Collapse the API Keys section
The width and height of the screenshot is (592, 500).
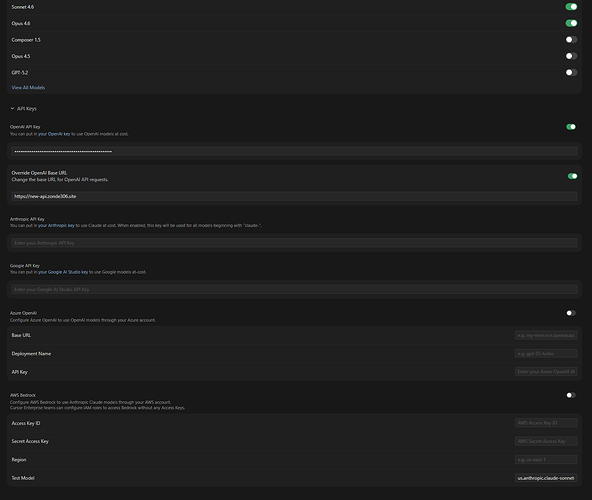tap(23, 109)
